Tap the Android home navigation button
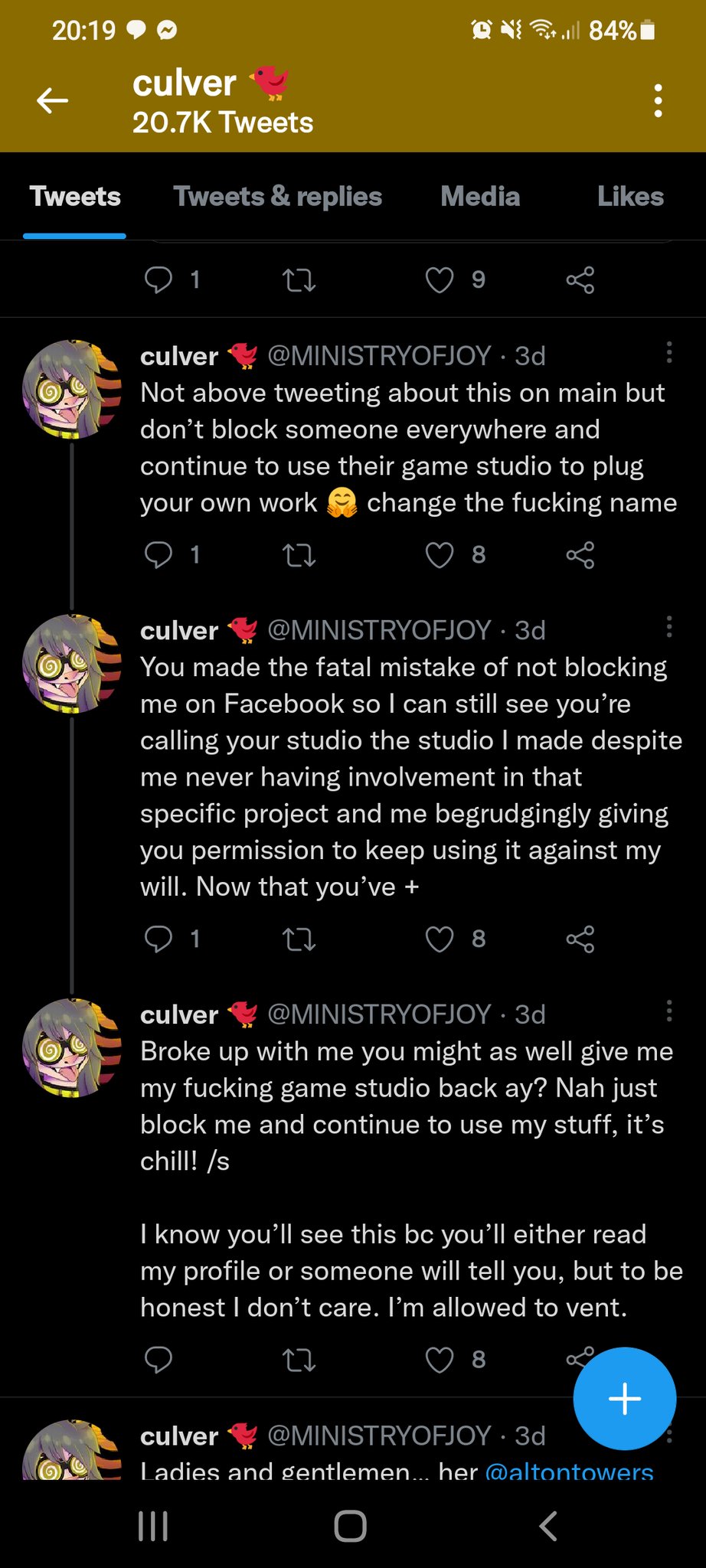The width and height of the screenshot is (706, 1568). coord(351,1526)
